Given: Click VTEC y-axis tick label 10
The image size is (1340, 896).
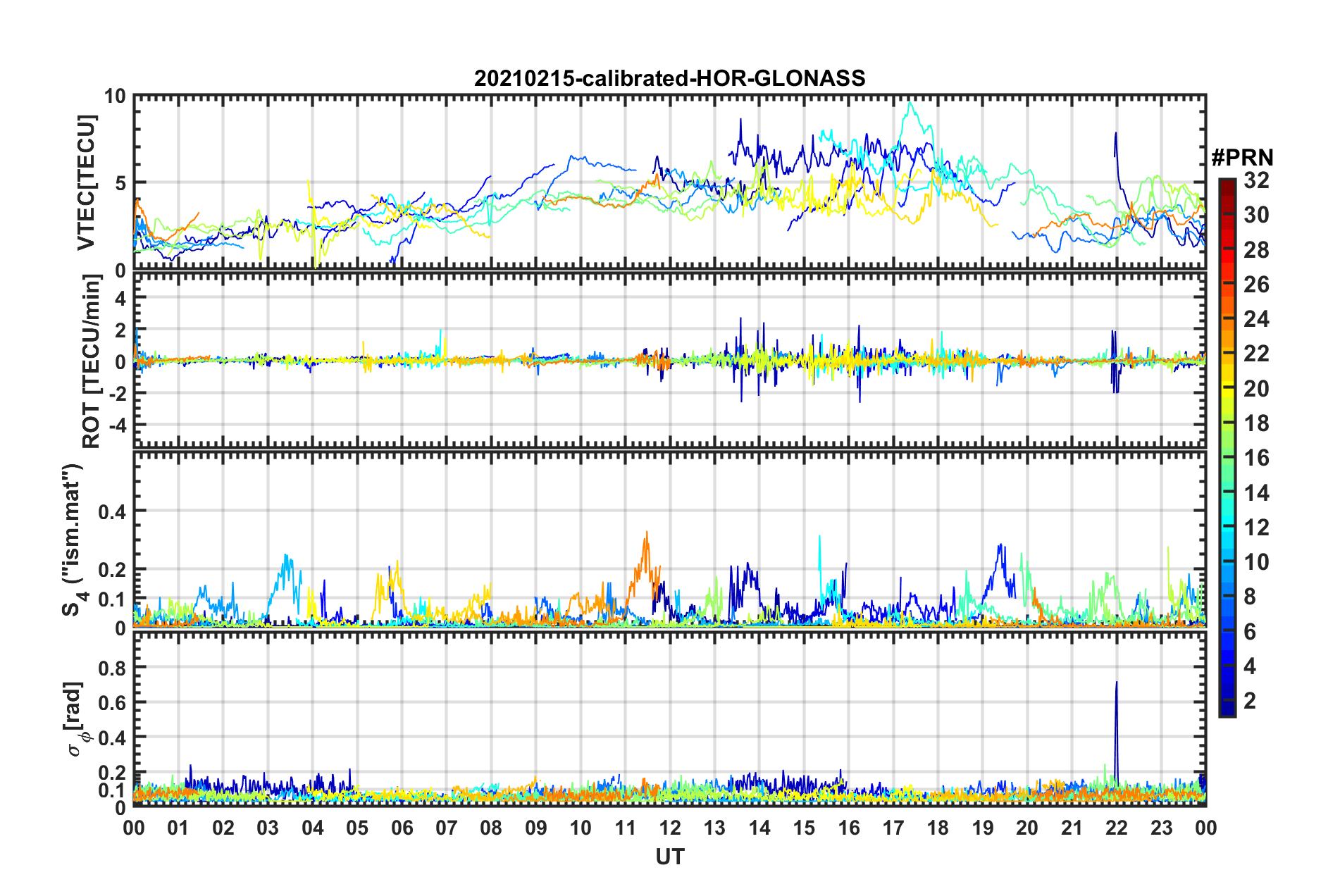Looking at the screenshot, I should 115,97.
